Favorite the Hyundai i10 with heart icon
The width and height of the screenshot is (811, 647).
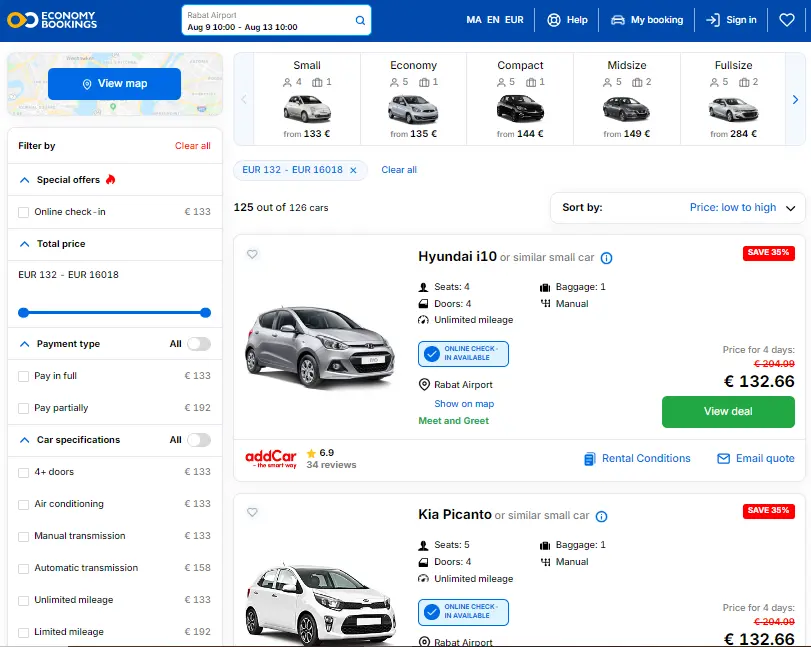point(252,254)
